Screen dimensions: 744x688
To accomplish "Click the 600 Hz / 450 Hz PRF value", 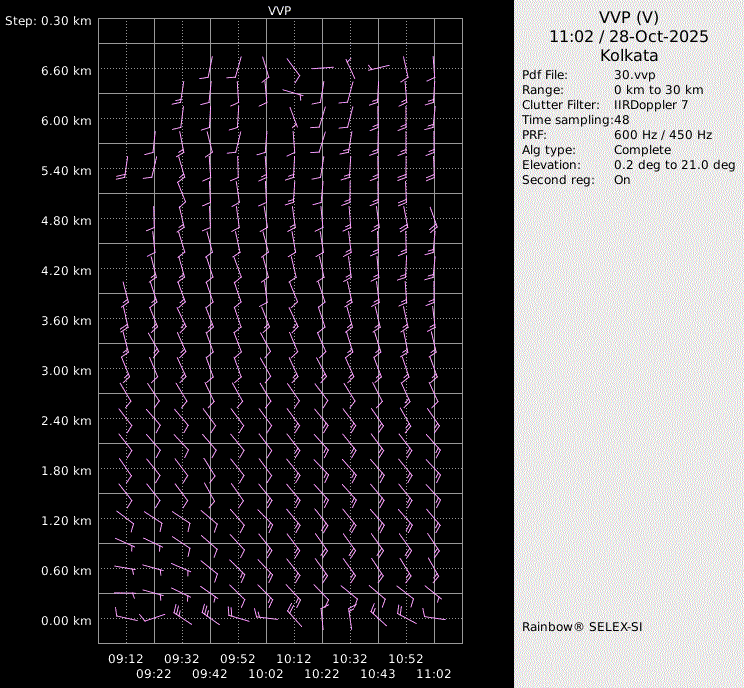I will pyautogui.click(x=663, y=135).
